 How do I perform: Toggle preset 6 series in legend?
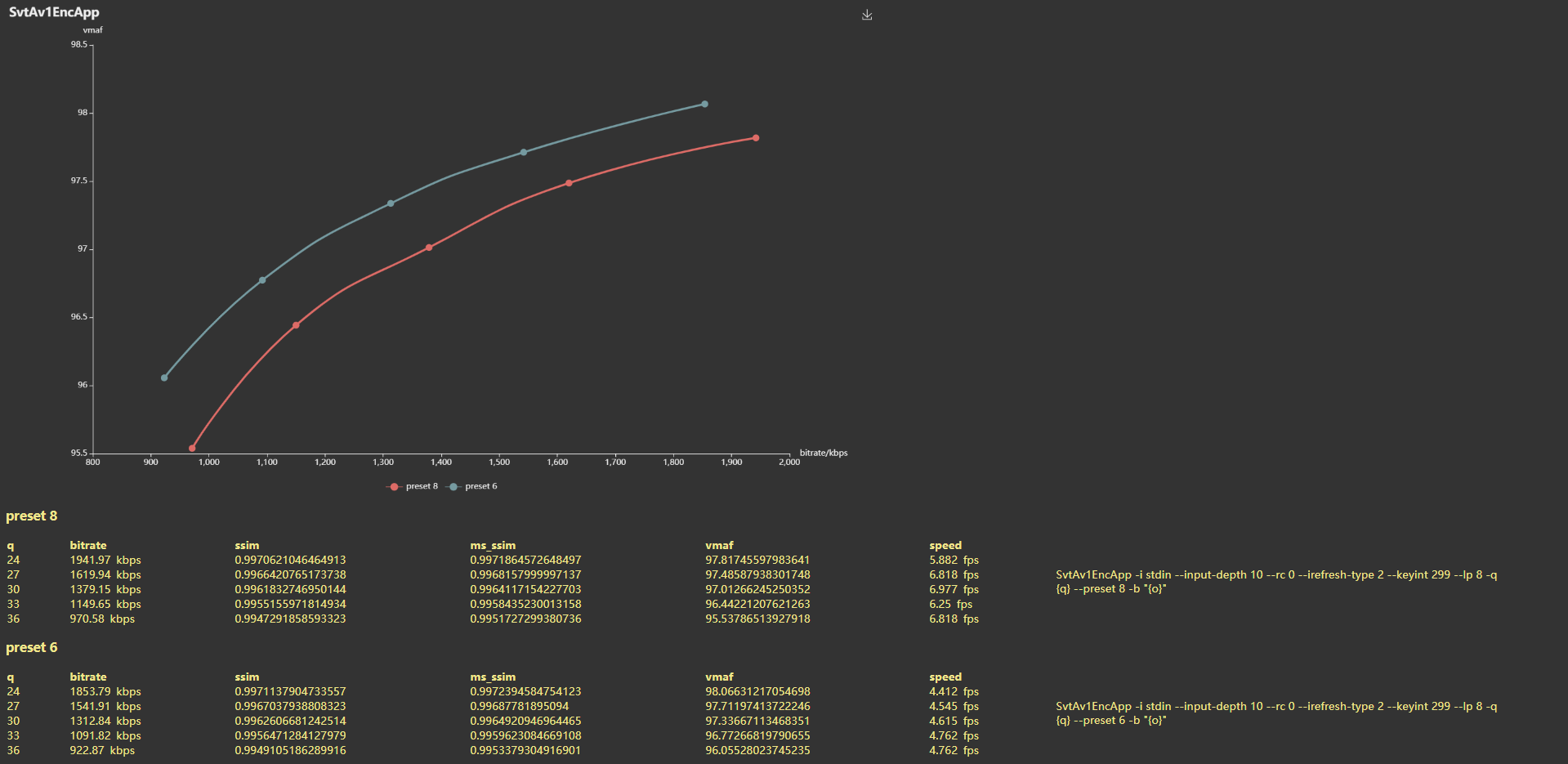click(x=471, y=486)
